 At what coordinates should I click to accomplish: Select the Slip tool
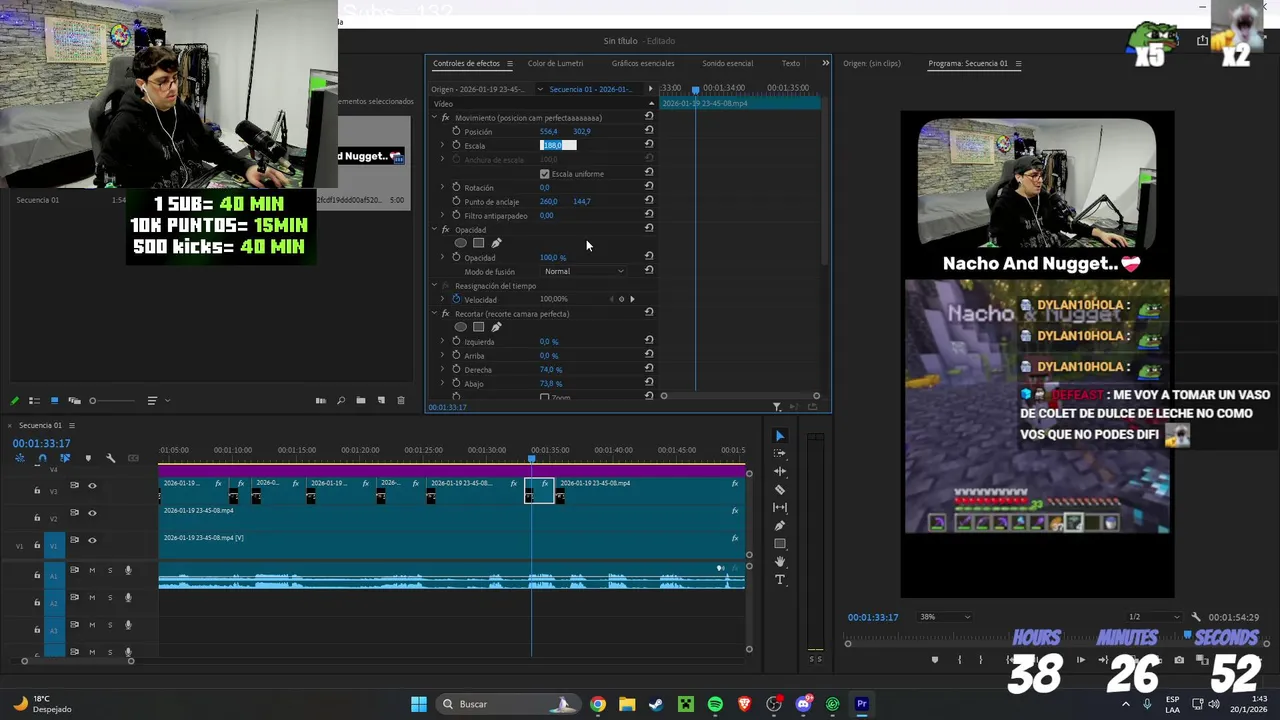(780, 508)
